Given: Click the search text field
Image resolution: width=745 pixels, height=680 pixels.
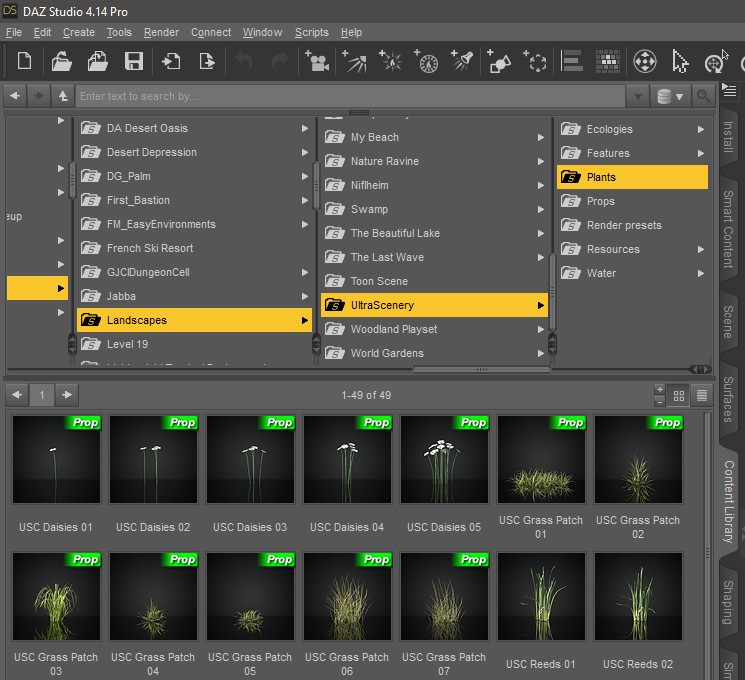Looking at the screenshot, I should pyautogui.click(x=350, y=96).
